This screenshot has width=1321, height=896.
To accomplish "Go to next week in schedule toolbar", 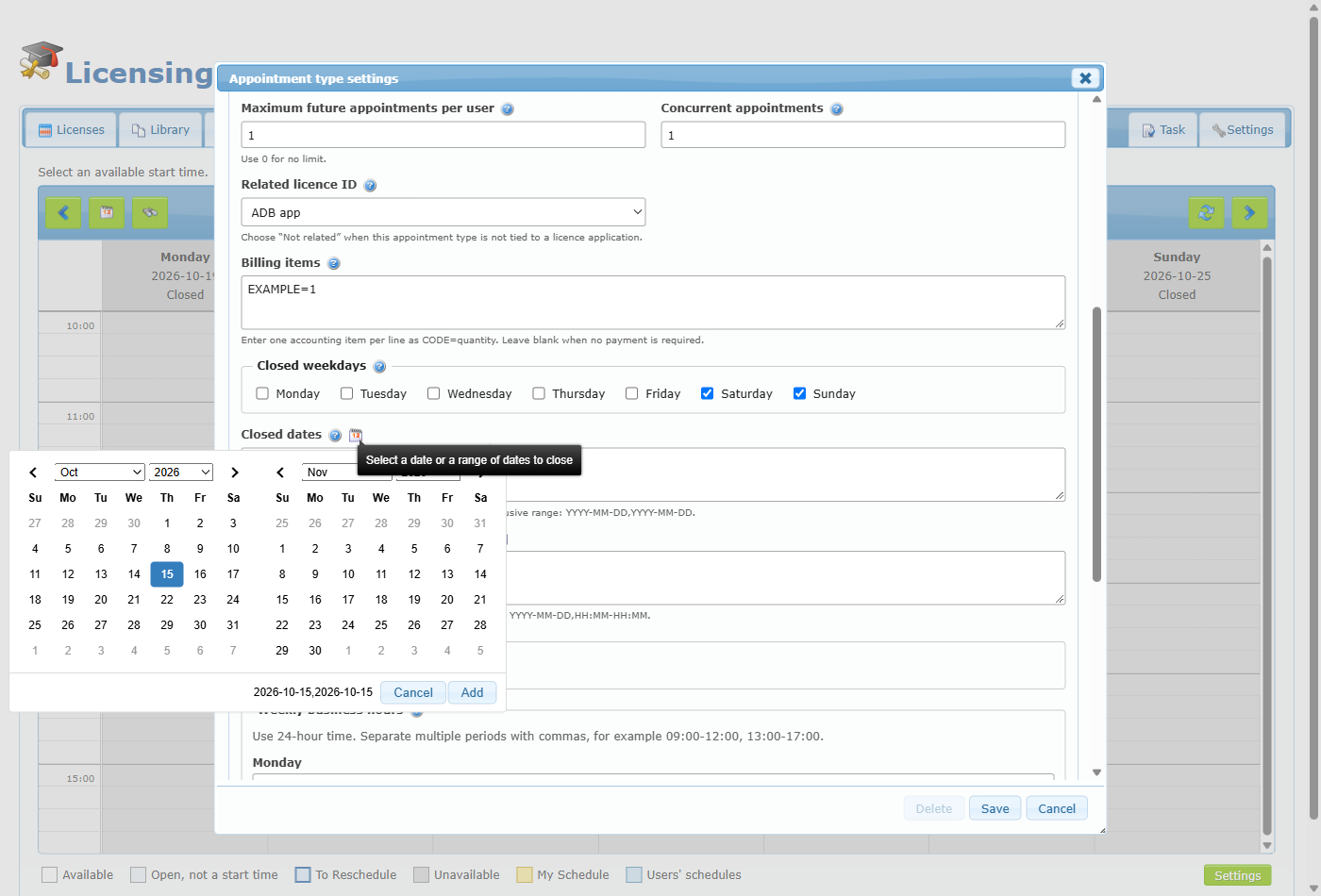I will click(x=1249, y=212).
